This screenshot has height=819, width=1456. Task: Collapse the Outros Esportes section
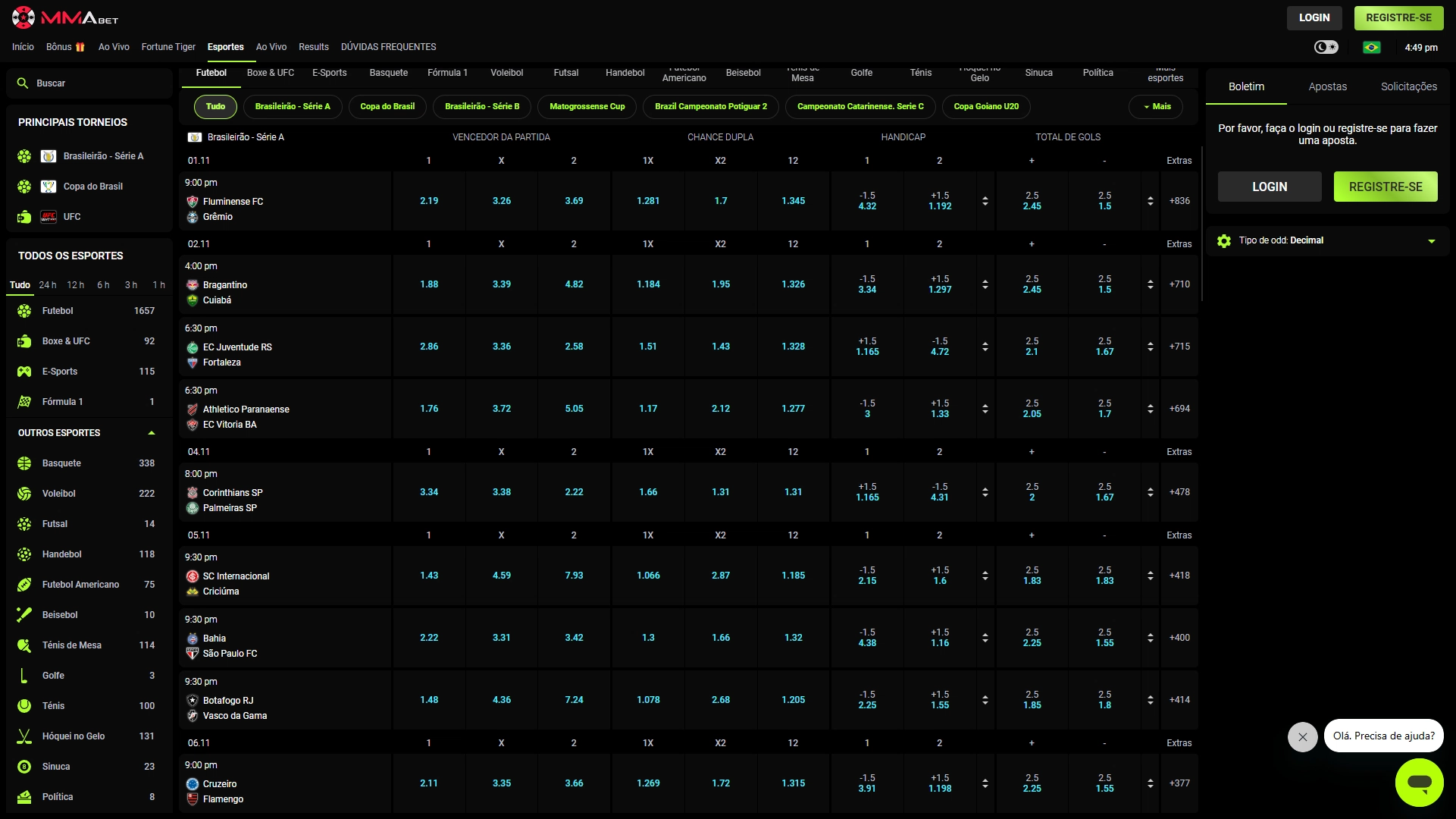point(152,433)
